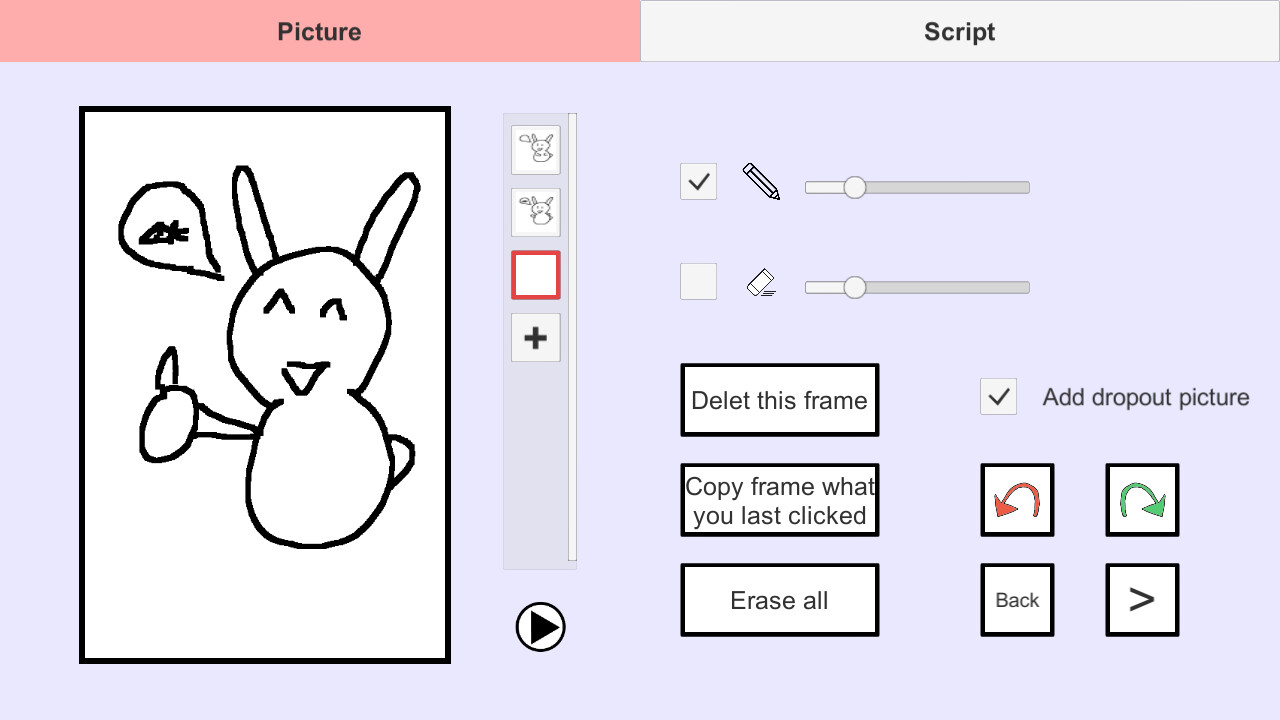The height and width of the screenshot is (720, 1280).
Task: Add a new frame with the plus button
Action: click(536, 338)
